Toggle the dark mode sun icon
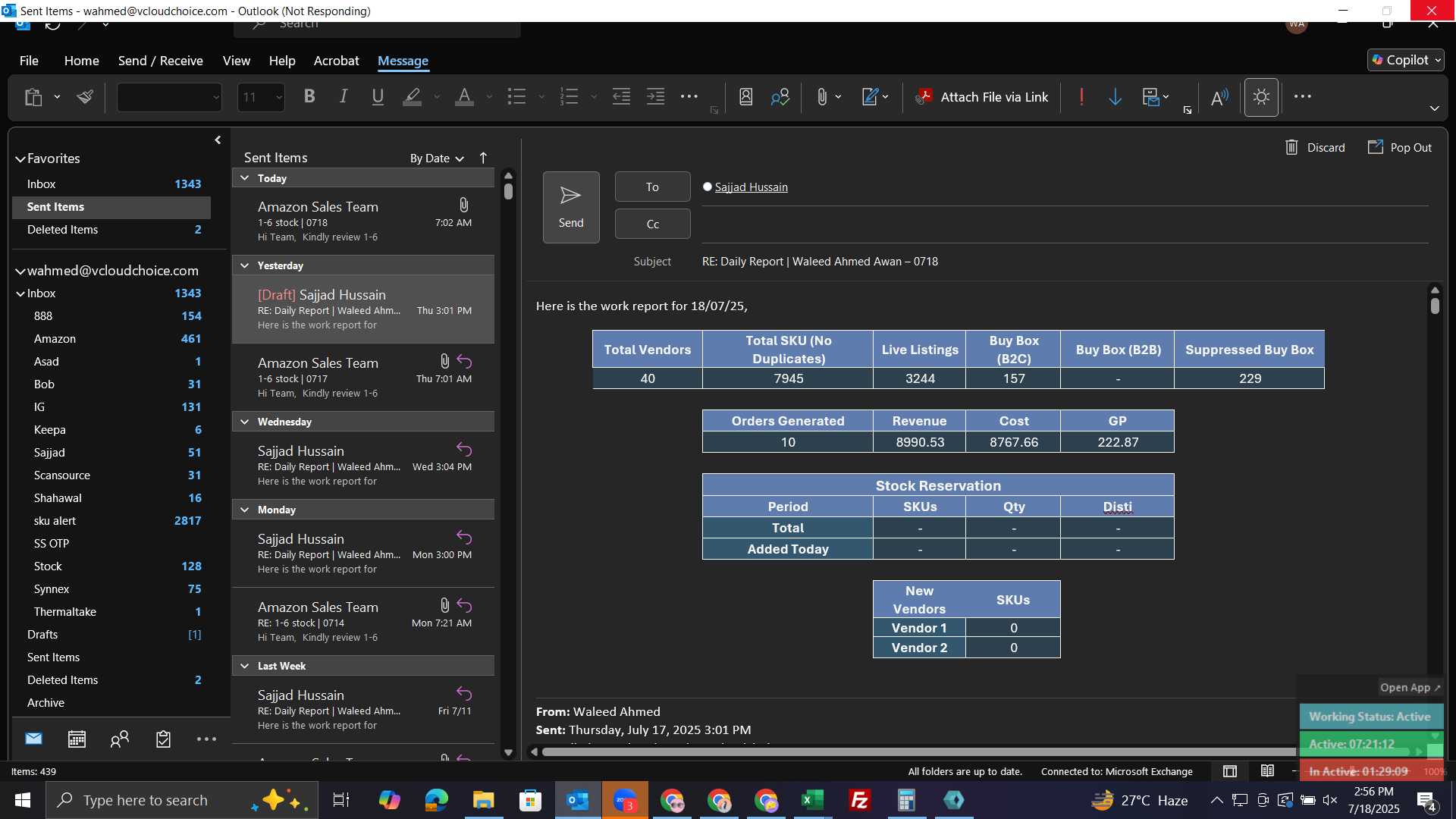1456x819 pixels. (1261, 97)
